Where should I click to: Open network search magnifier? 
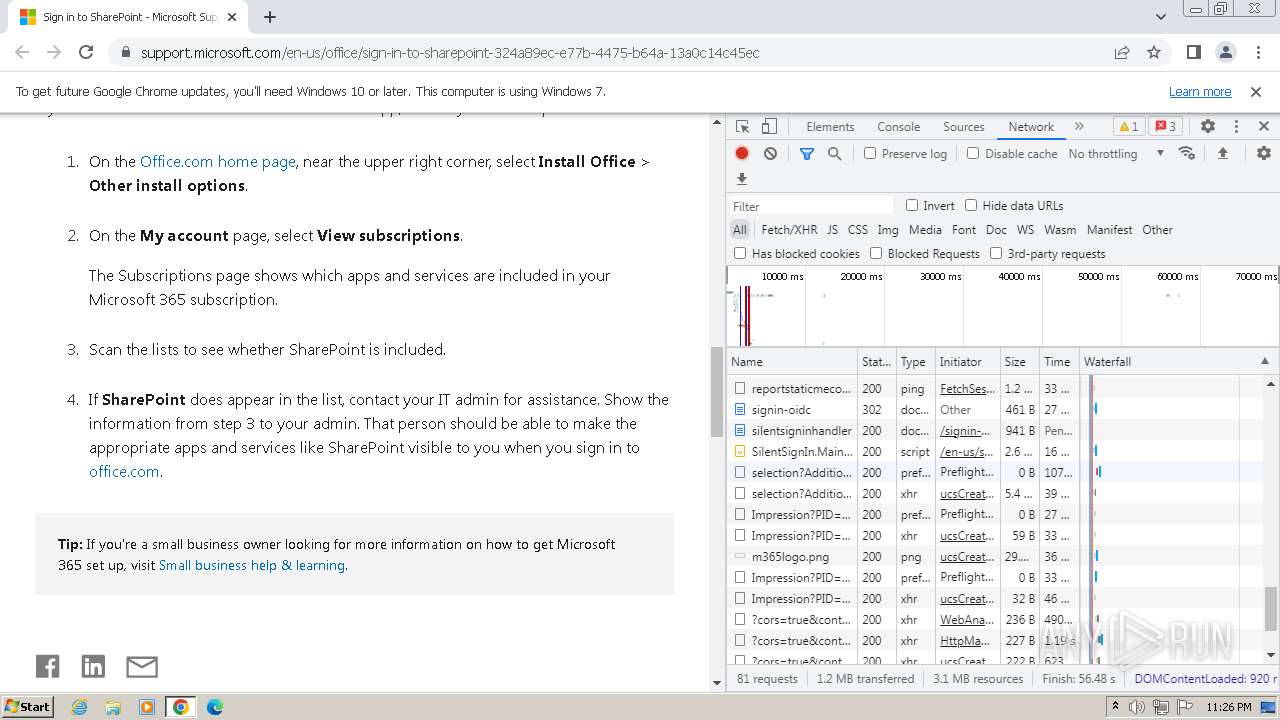click(x=834, y=153)
